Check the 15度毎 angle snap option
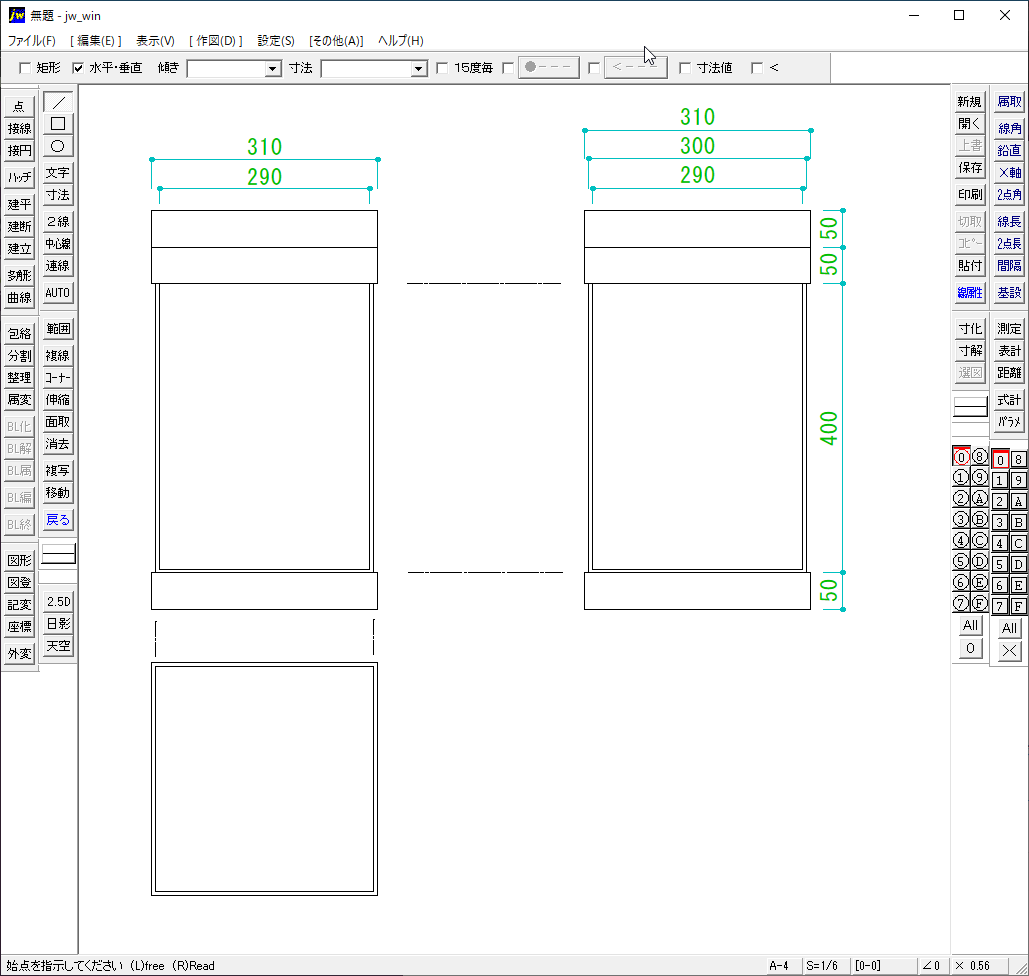Screen dimensions: 1029x976 441,67
